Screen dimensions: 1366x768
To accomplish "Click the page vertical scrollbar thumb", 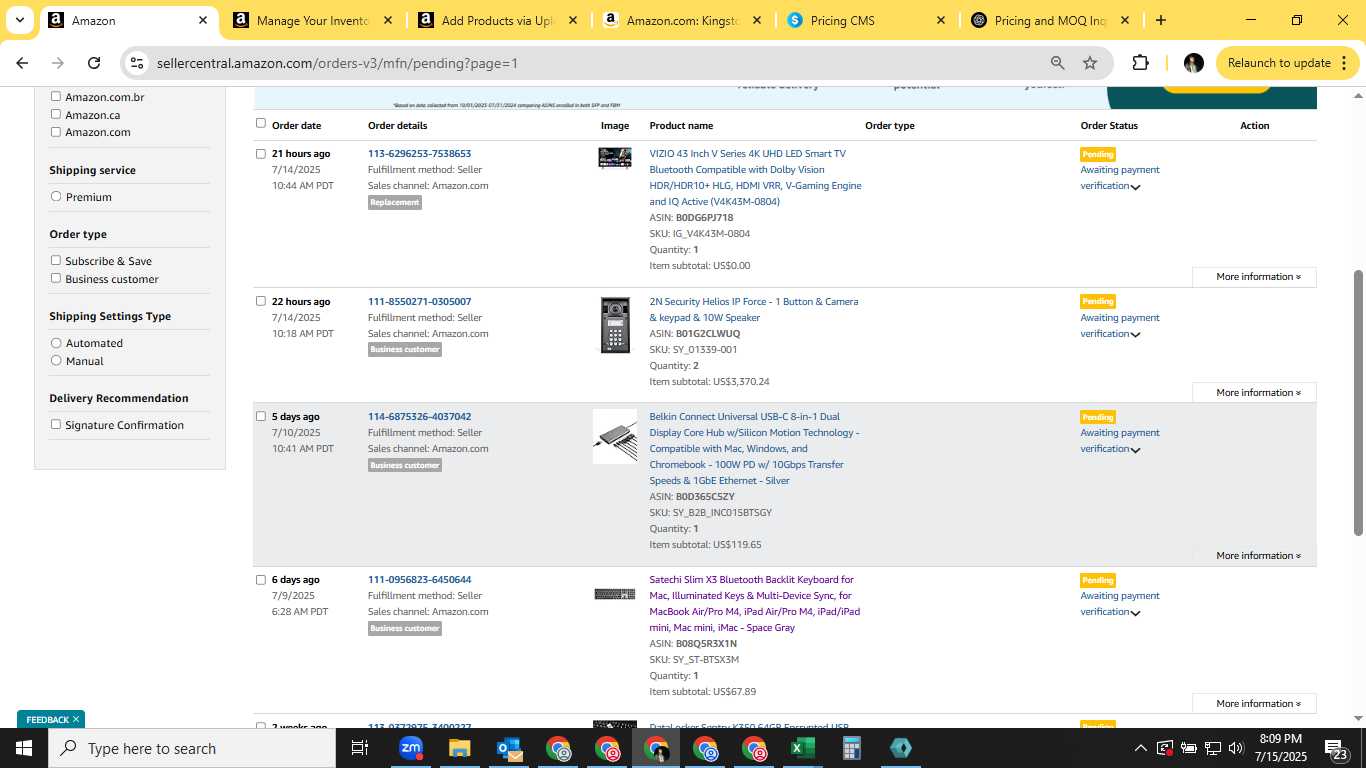I will click(1358, 402).
